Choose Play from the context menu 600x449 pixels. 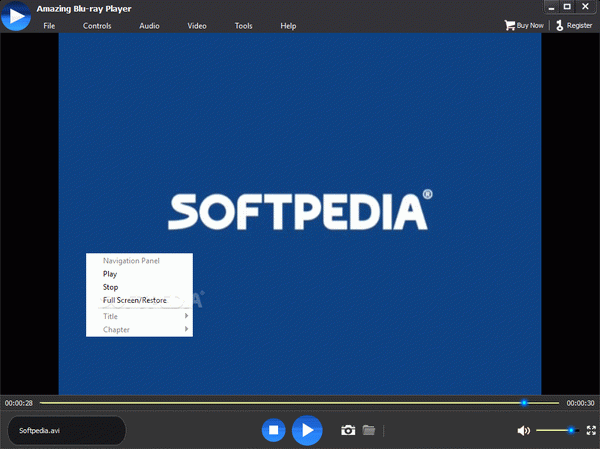[x=139, y=274]
